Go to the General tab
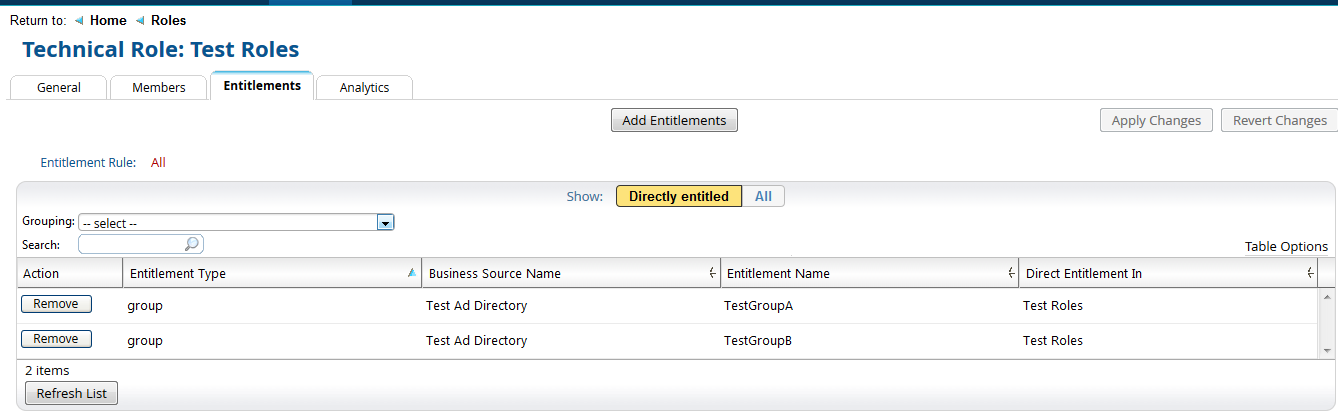Viewport: 1338px width, 416px height. [59, 88]
